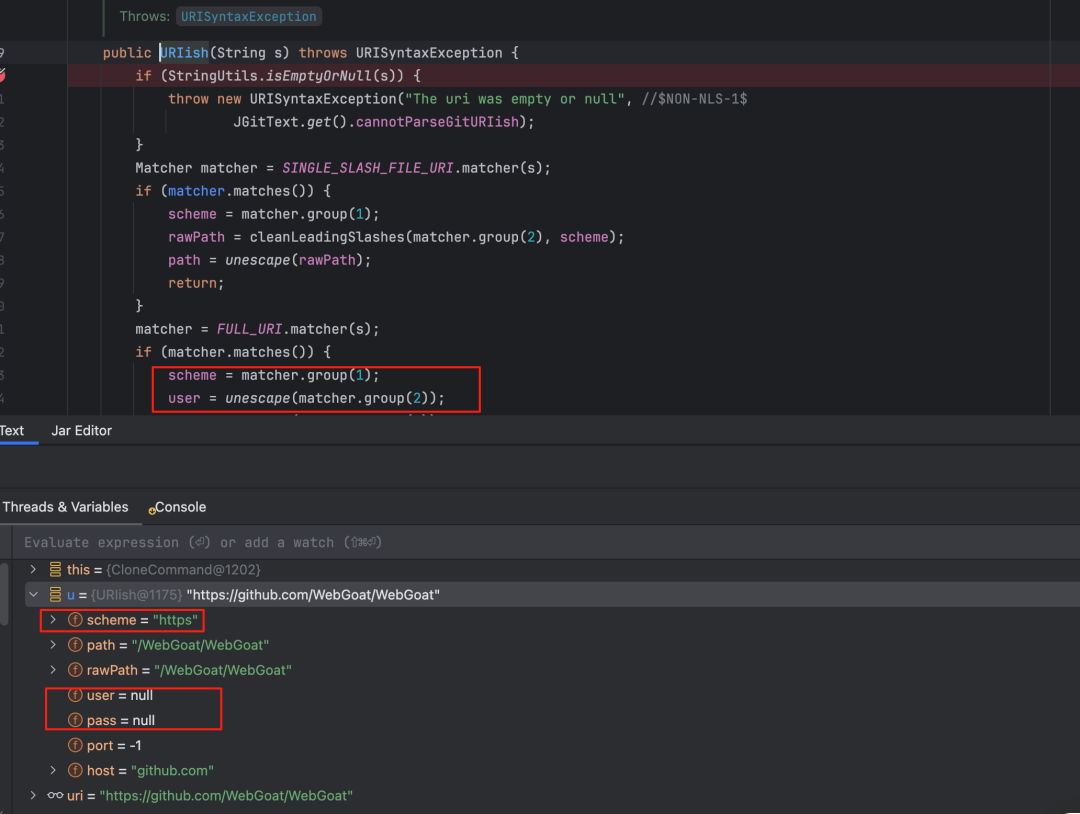Open the Threads & Variables tab
The width and height of the screenshot is (1080, 814).
click(65, 507)
